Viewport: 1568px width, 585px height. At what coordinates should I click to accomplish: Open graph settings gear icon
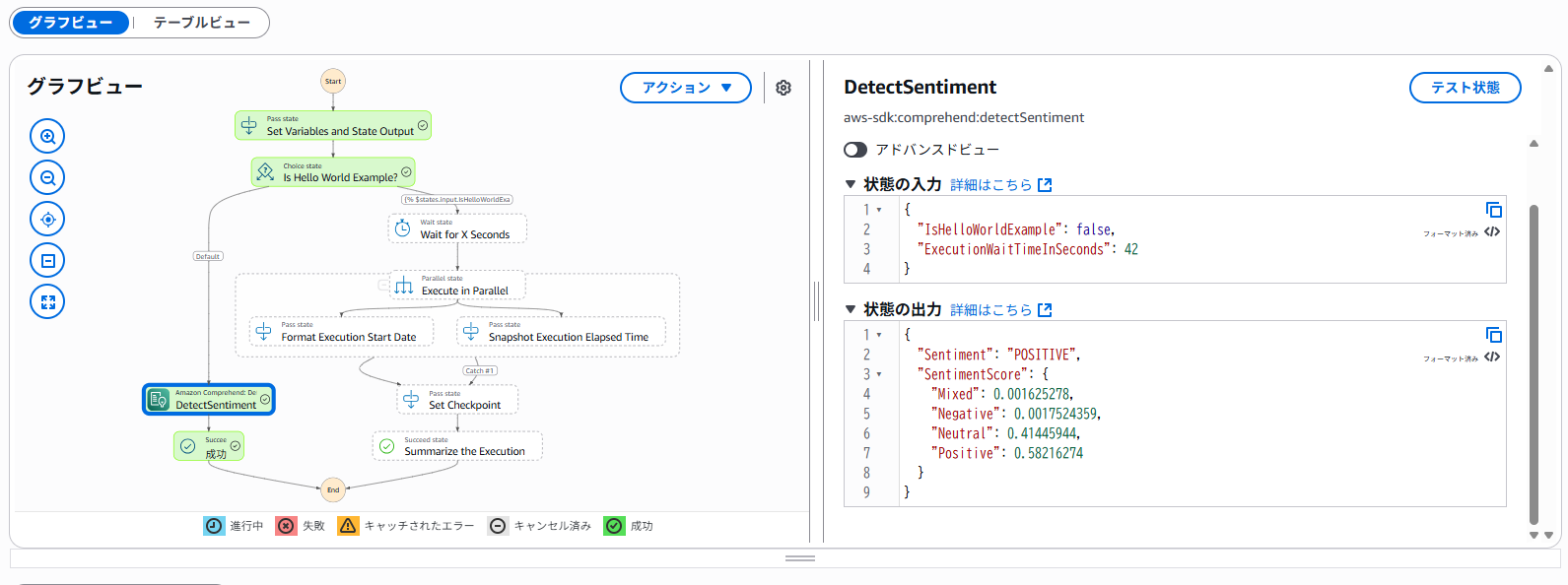(x=784, y=88)
